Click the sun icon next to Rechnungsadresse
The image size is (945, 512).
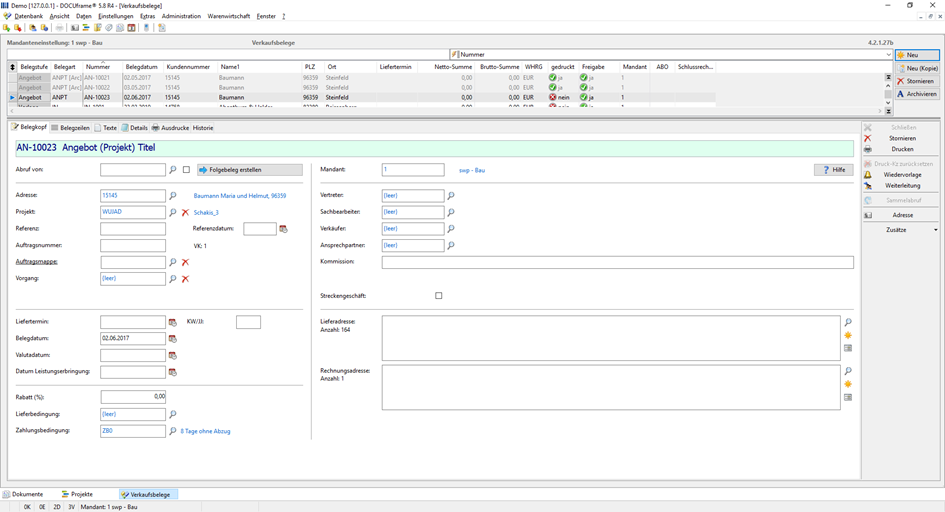point(848,384)
